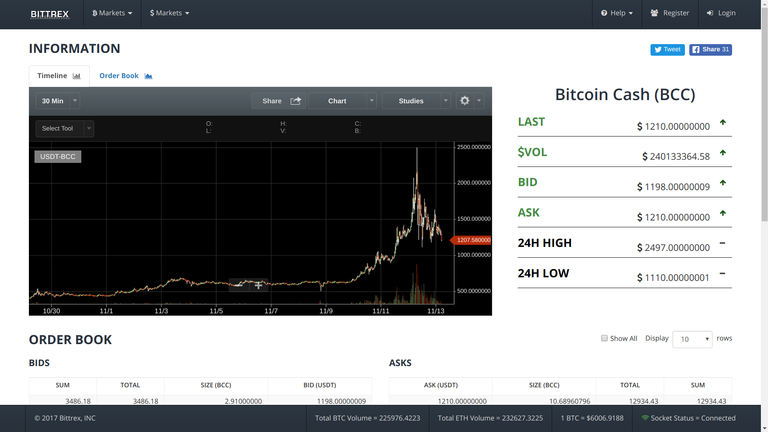This screenshot has width=768, height=432.
Task: Expand the Bitcoin Markets menu
Action: click(x=112, y=13)
